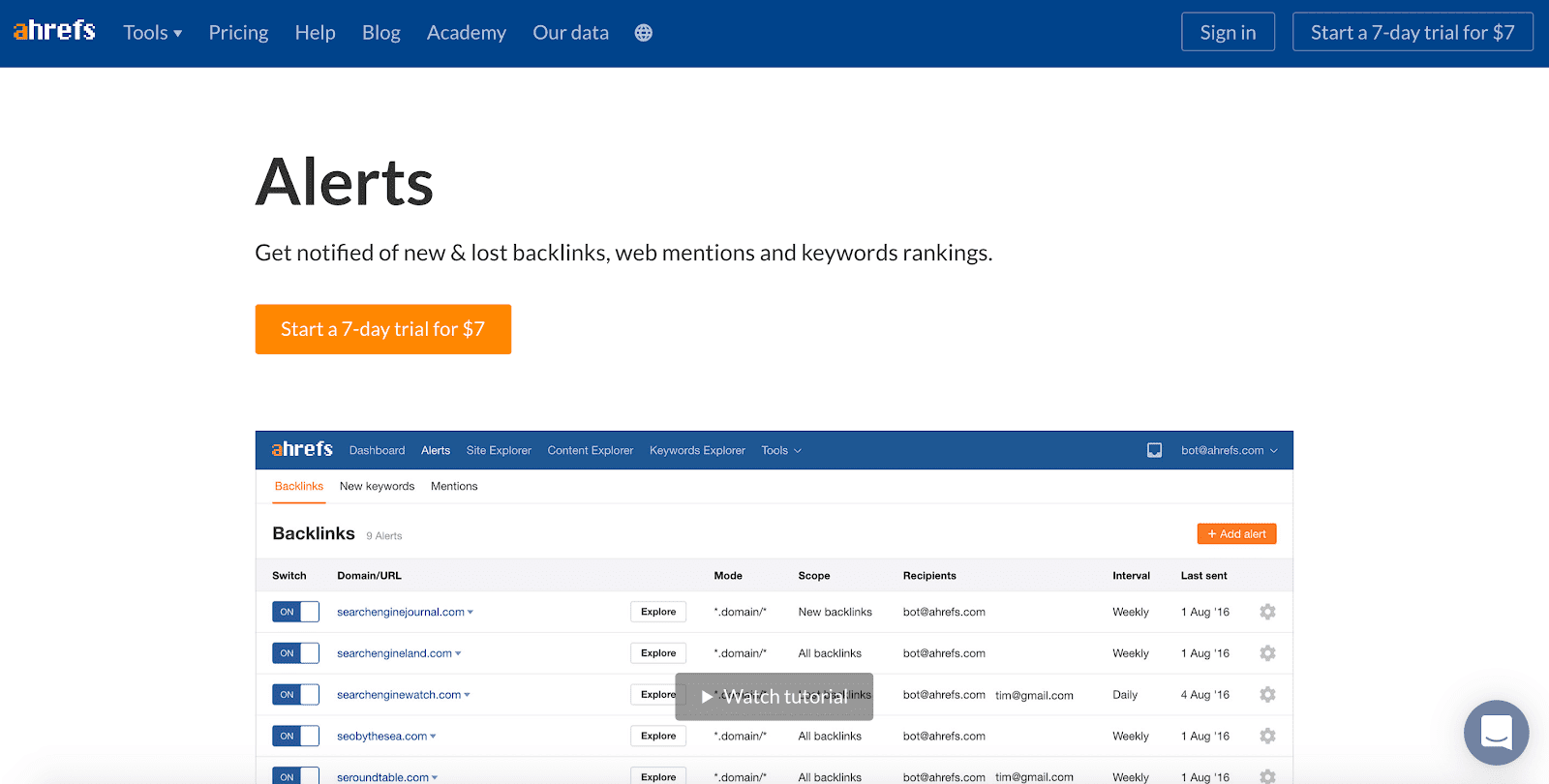Open the language globe icon
Image resolution: width=1549 pixels, height=784 pixels.
pos(644,33)
